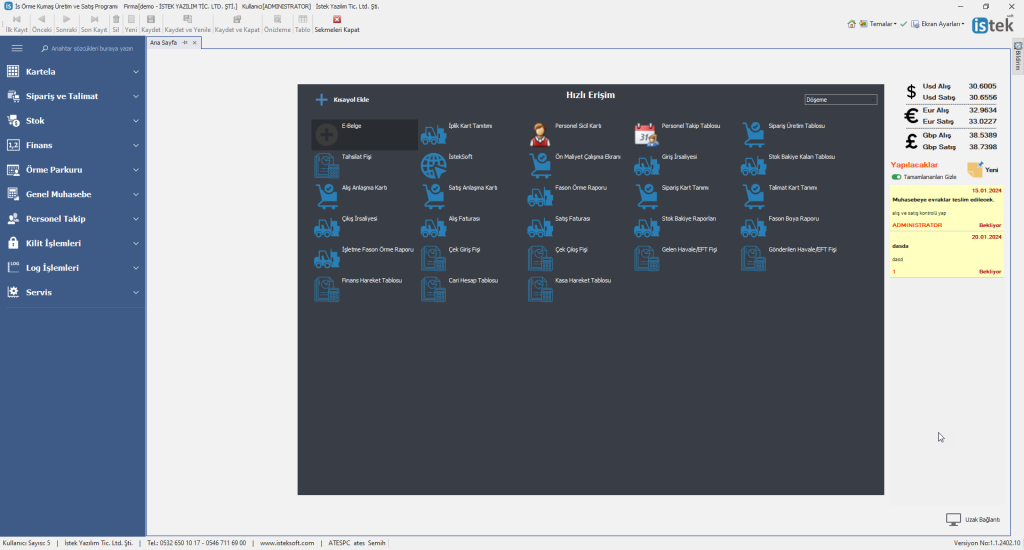Image resolution: width=1024 pixels, height=550 pixels.
Task: Select the Ana Sayfa tab
Action: click(x=163, y=43)
